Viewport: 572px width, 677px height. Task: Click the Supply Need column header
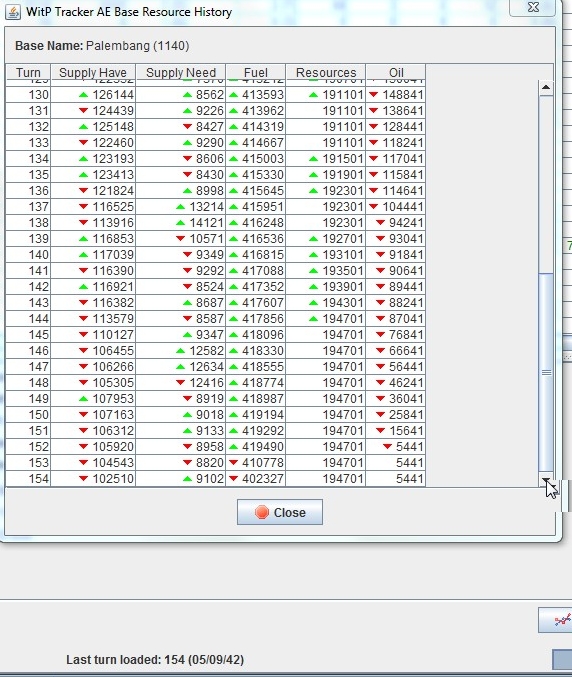[180, 72]
